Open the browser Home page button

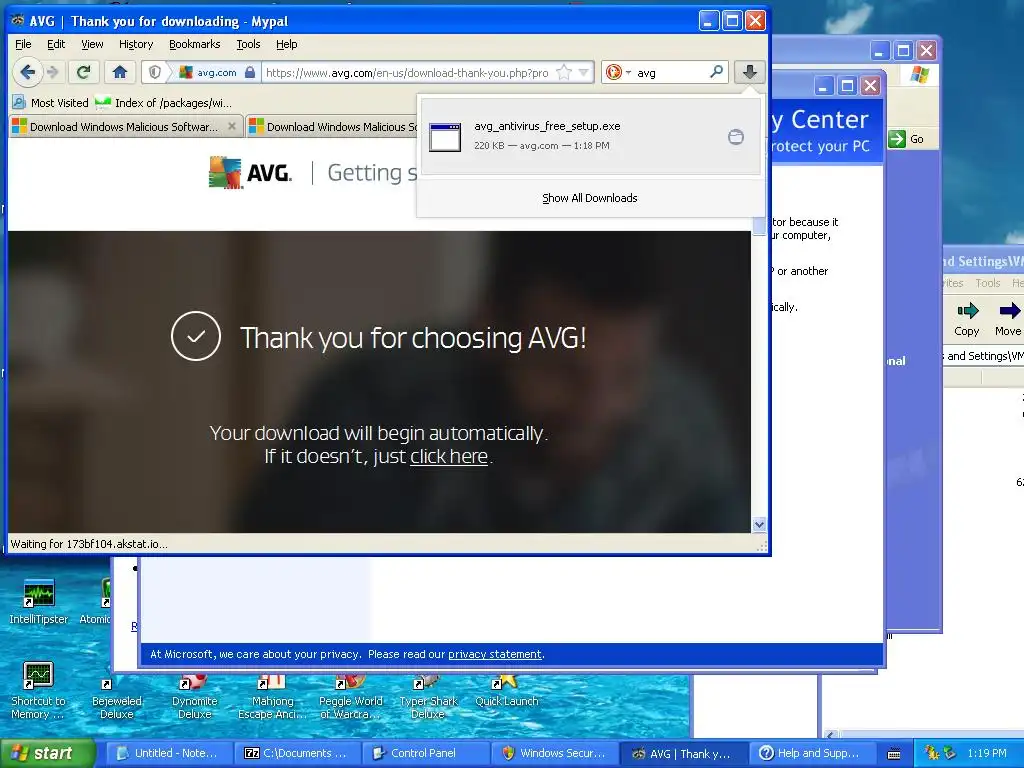[x=120, y=72]
